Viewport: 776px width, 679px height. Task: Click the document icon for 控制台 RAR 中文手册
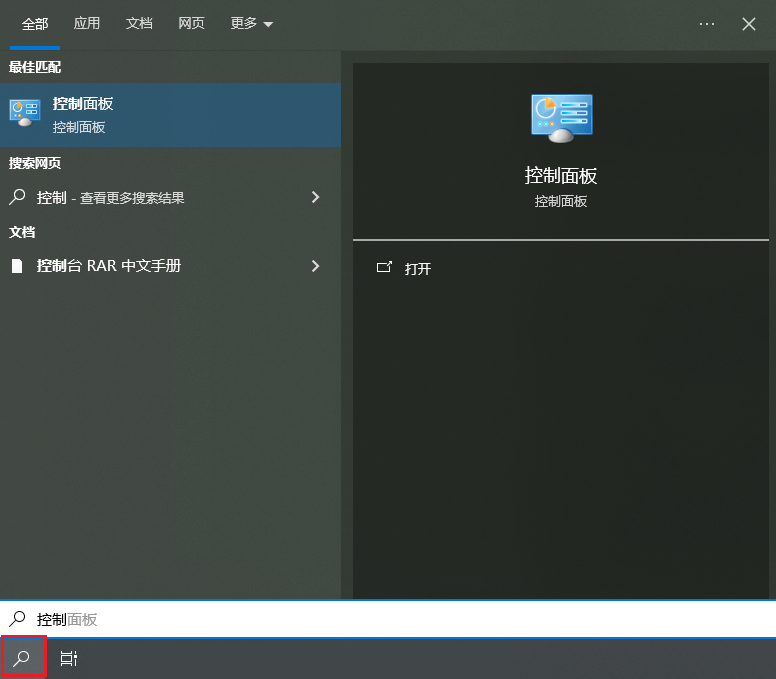pyautogui.click(x=17, y=266)
